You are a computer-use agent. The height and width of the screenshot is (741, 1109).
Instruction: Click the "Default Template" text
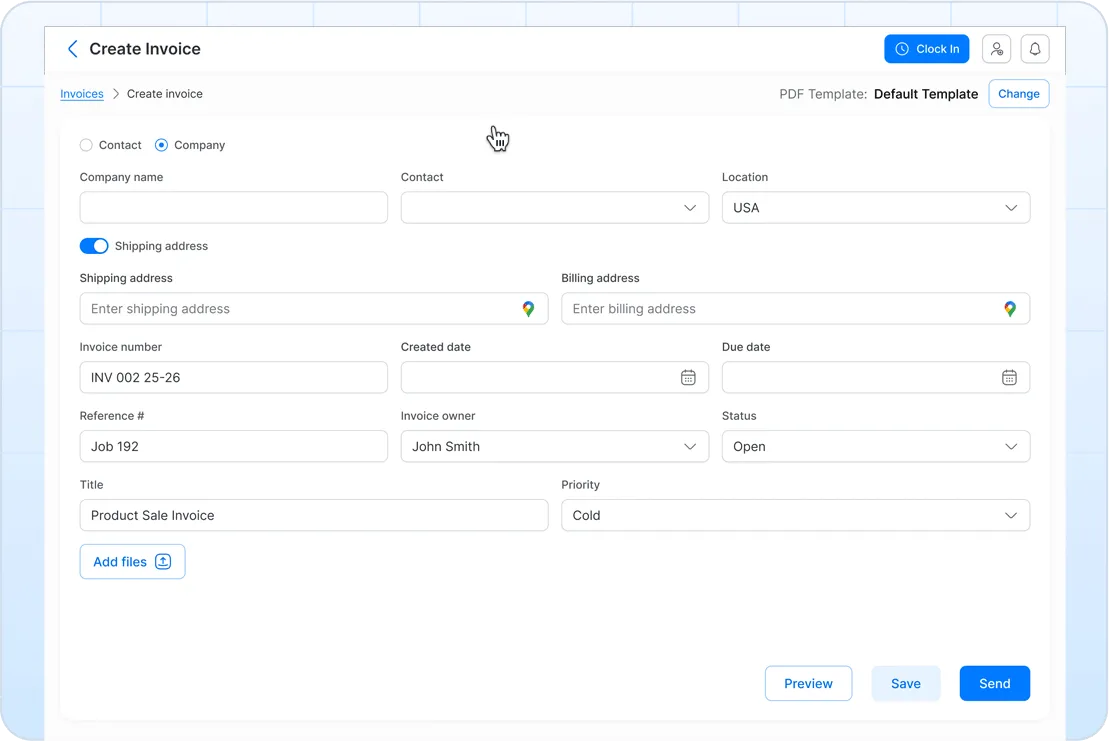[x=926, y=94]
